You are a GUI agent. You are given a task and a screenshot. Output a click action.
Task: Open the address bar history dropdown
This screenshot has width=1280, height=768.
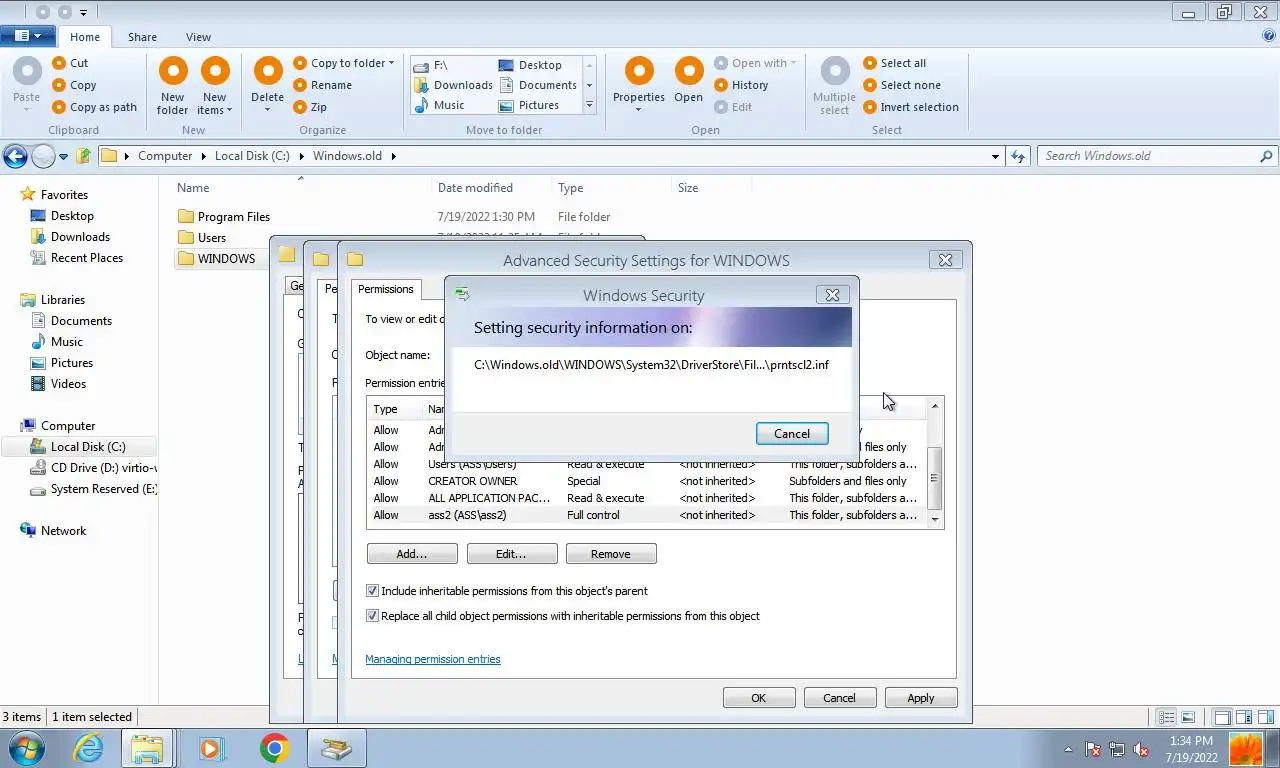point(995,156)
